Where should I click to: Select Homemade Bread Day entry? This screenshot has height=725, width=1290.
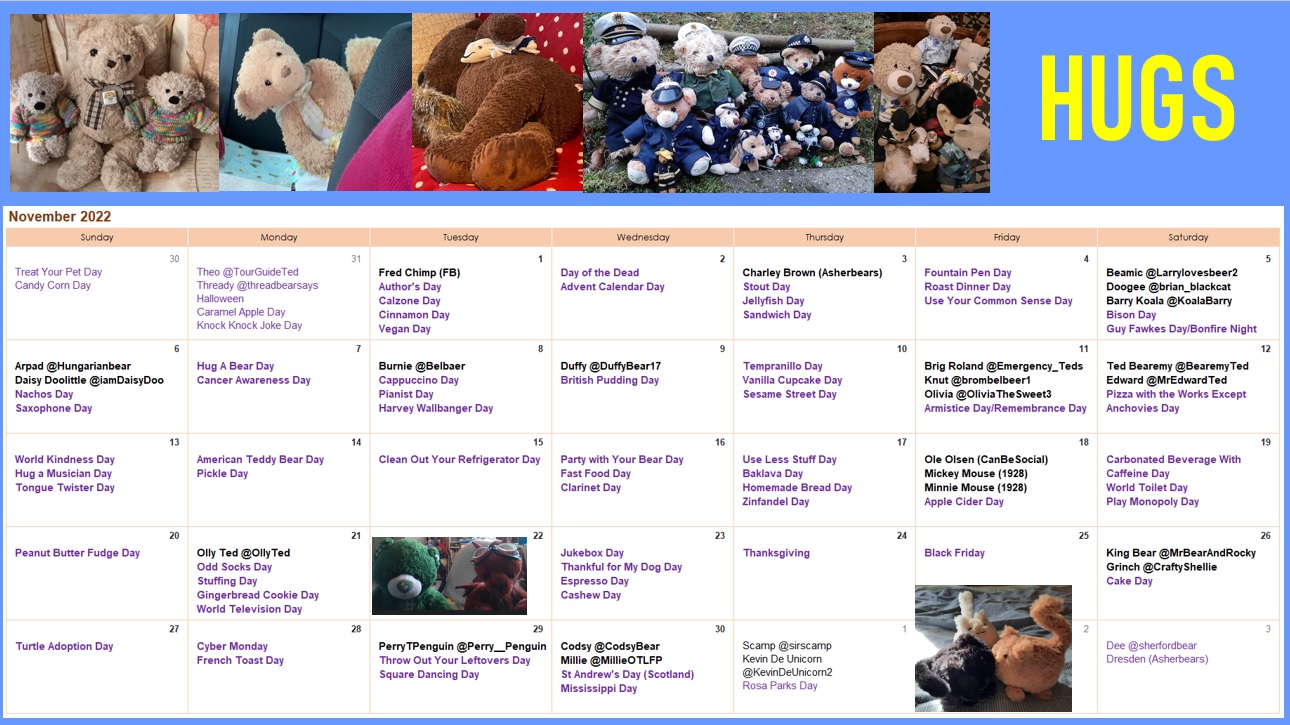[x=797, y=488]
